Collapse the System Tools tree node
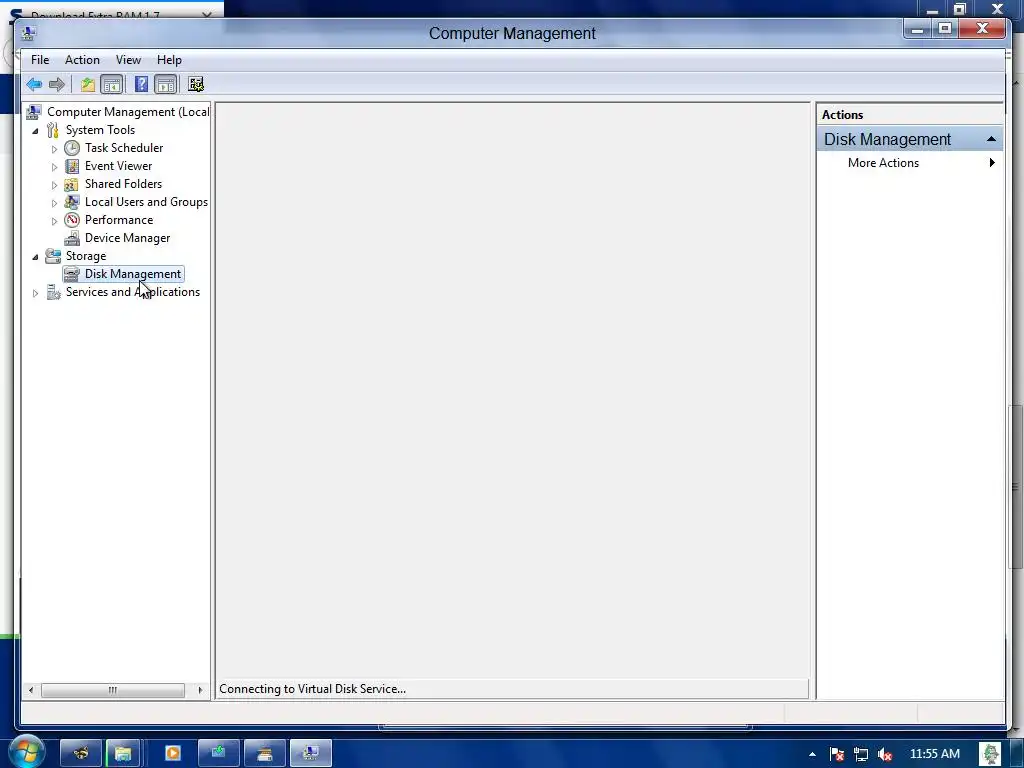Viewport: 1024px width, 768px height. (x=35, y=131)
